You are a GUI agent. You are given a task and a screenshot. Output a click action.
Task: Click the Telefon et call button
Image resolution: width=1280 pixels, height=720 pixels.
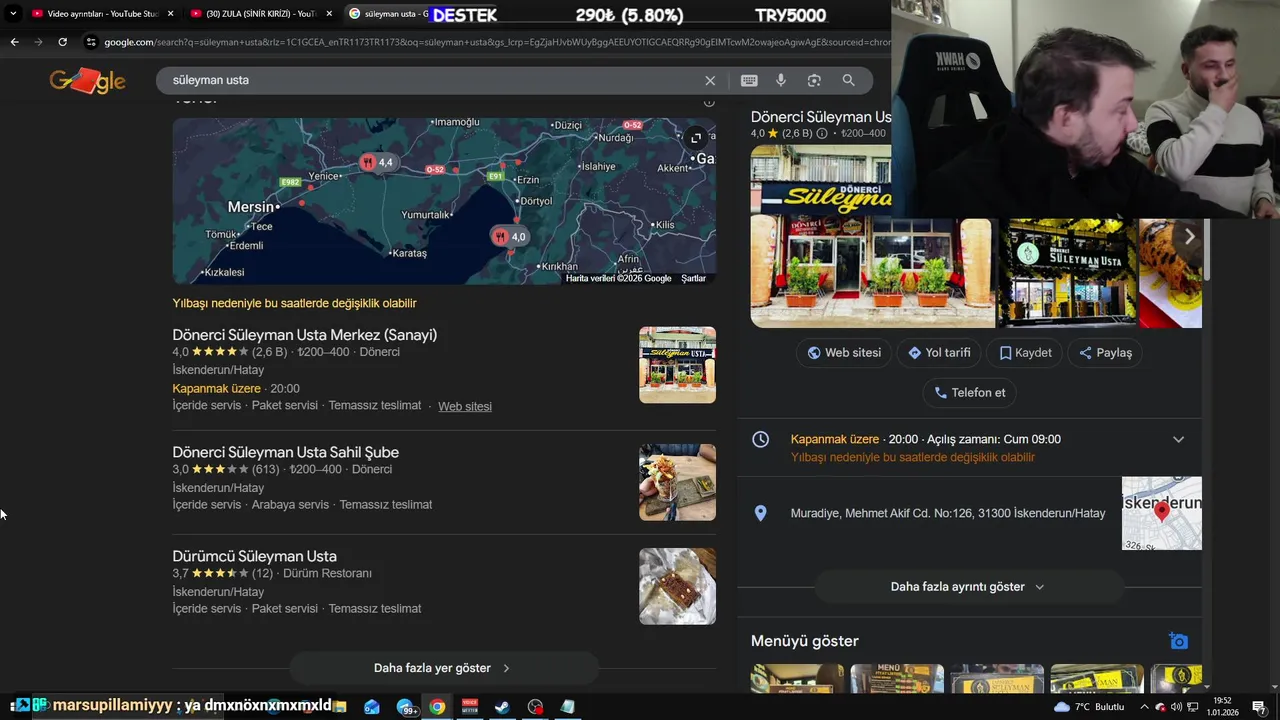click(969, 393)
